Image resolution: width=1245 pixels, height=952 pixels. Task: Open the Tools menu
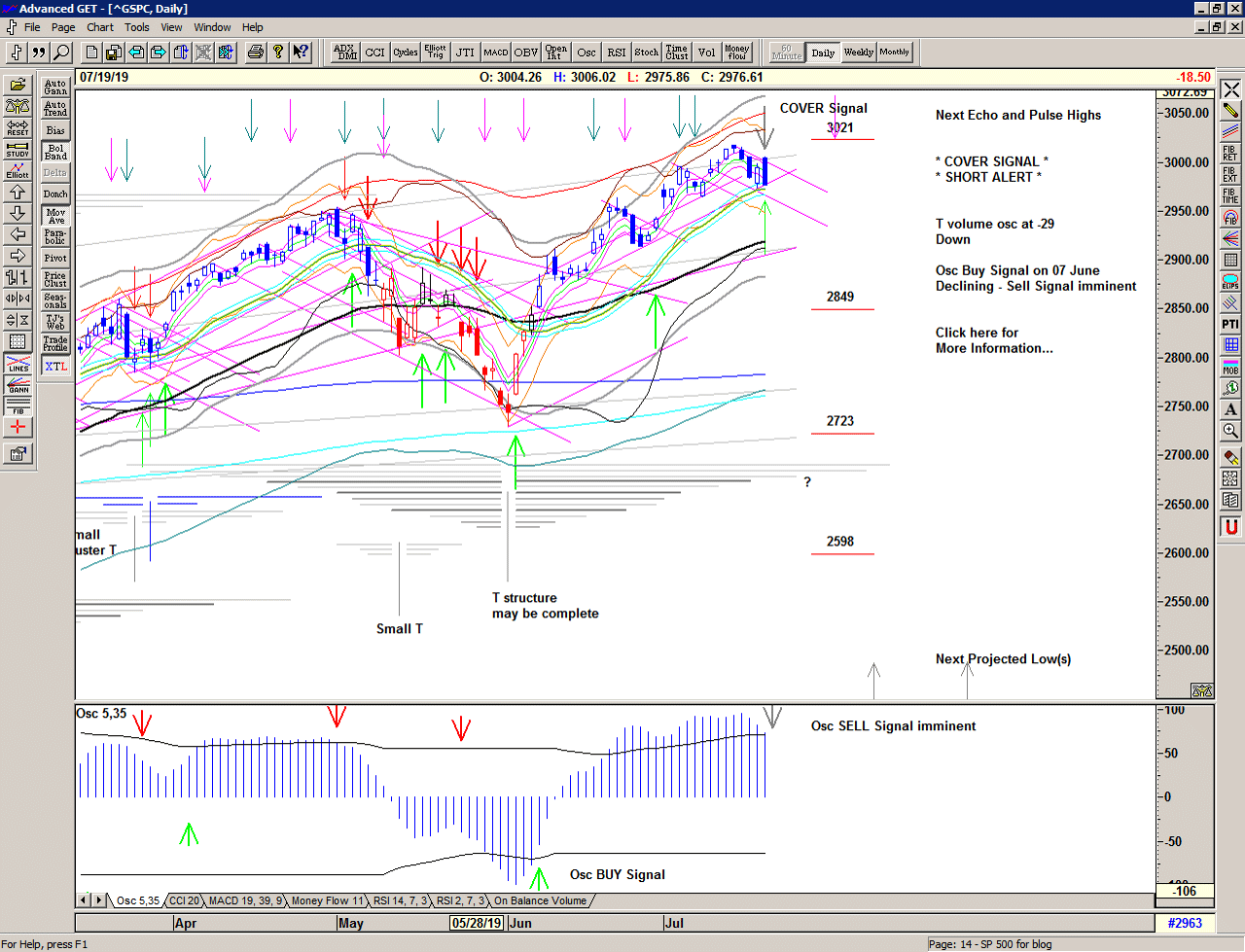click(x=137, y=27)
